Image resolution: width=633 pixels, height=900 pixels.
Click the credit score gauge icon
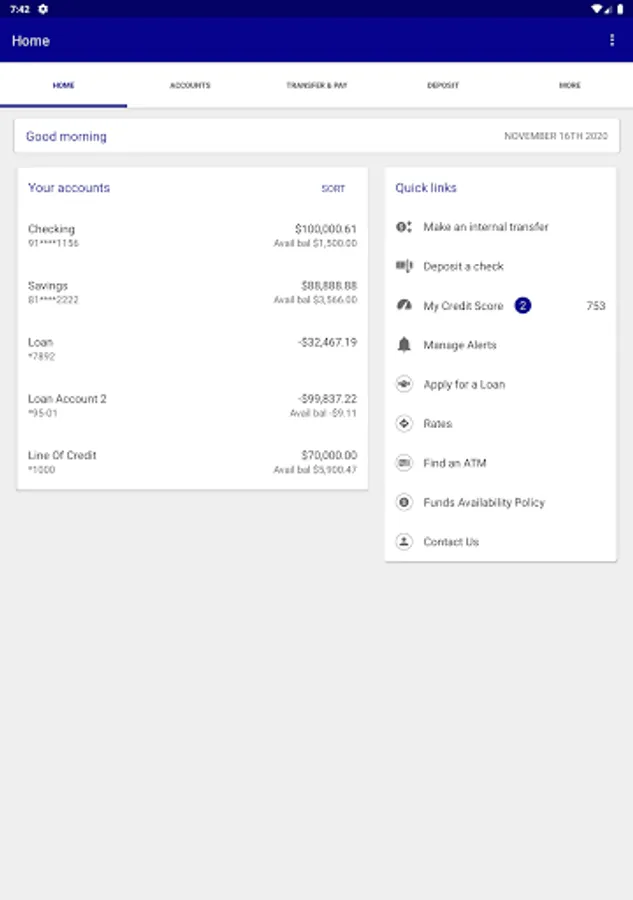click(x=404, y=305)
